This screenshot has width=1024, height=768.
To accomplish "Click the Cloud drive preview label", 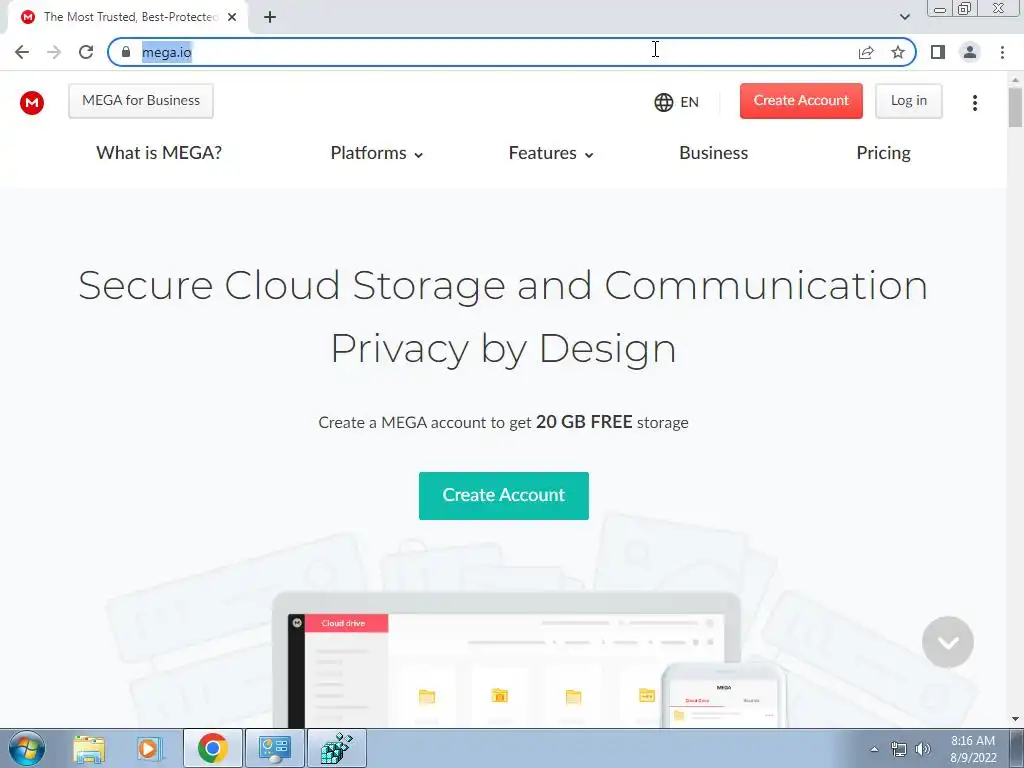I will point(344,623).
